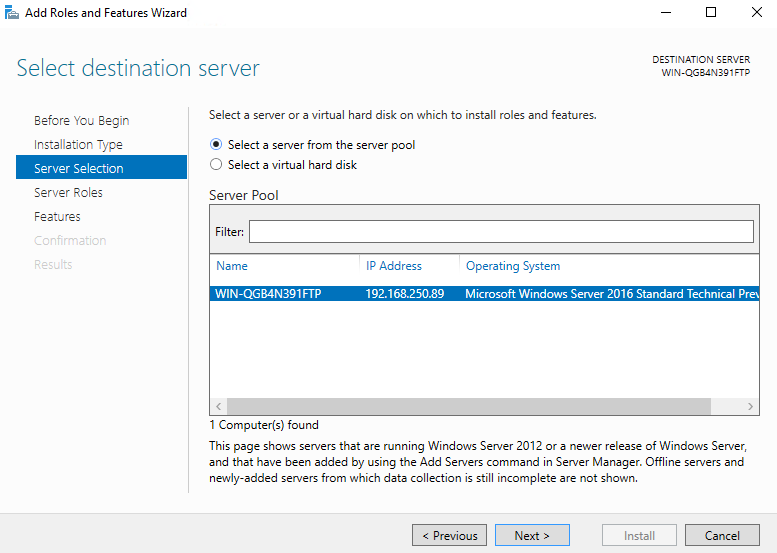The height and width of the screenshot is (553, 777).
Task: Focus the Filter text box
Action: [501, 231]
